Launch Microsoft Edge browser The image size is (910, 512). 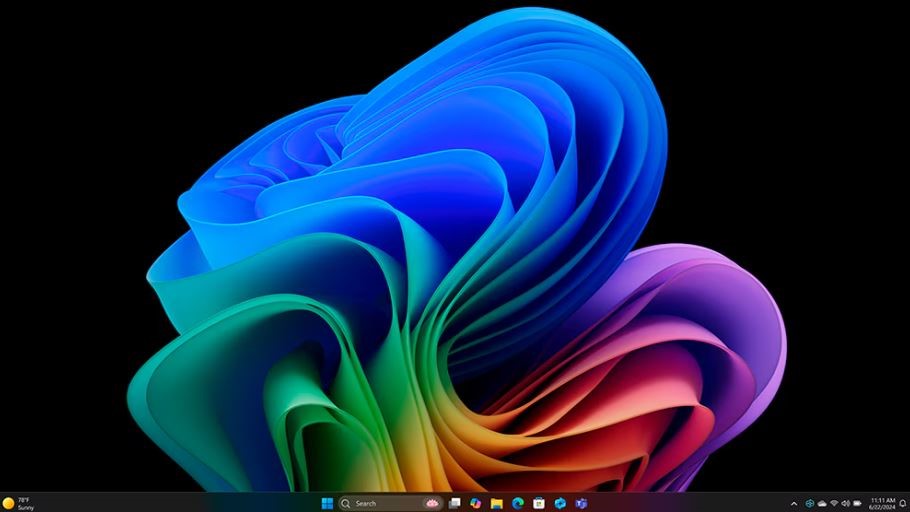point(518,503)
